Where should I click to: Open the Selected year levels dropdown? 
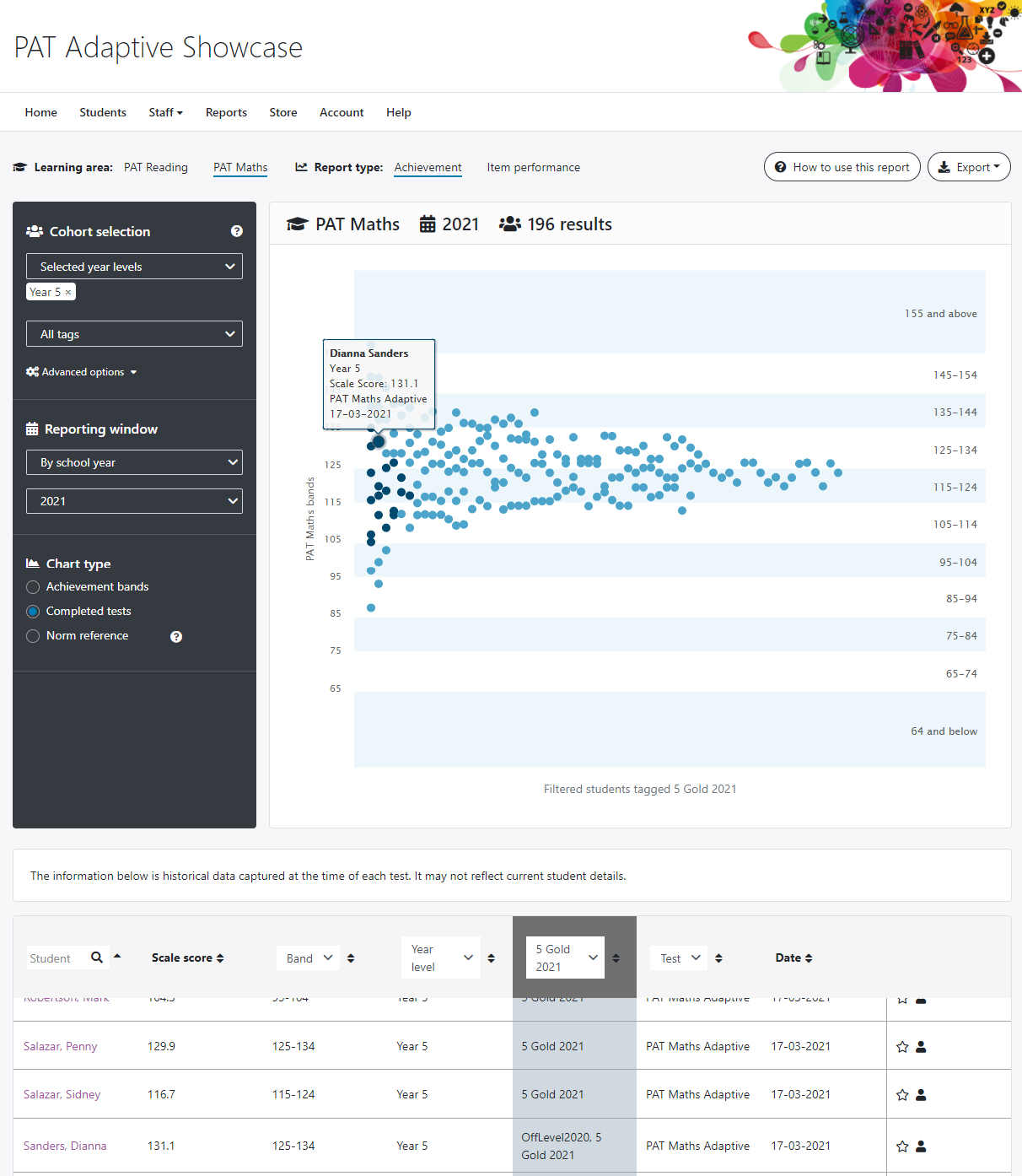click(134, 267)
